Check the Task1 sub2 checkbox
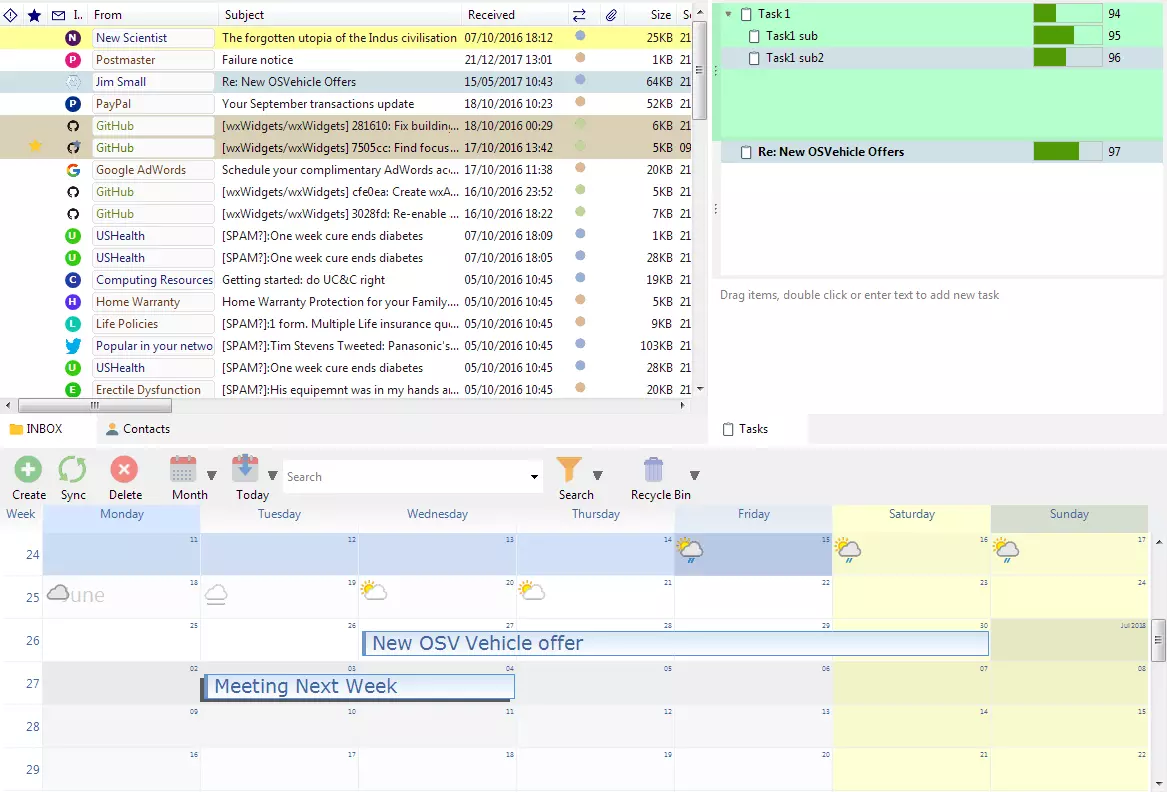 coord(755,58)
